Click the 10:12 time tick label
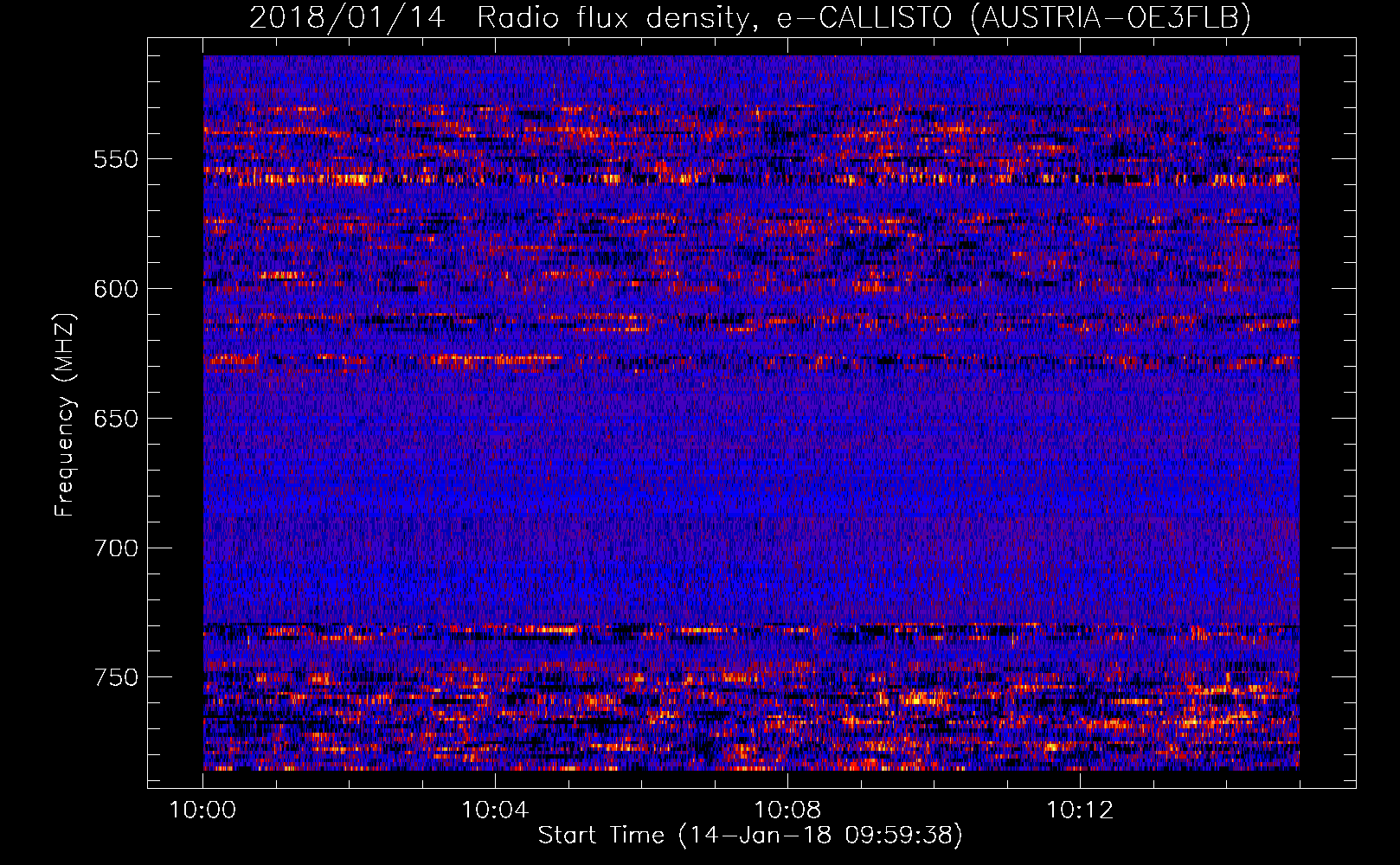Viewport: 1400px width, 865px height. tap(1080, 811)
